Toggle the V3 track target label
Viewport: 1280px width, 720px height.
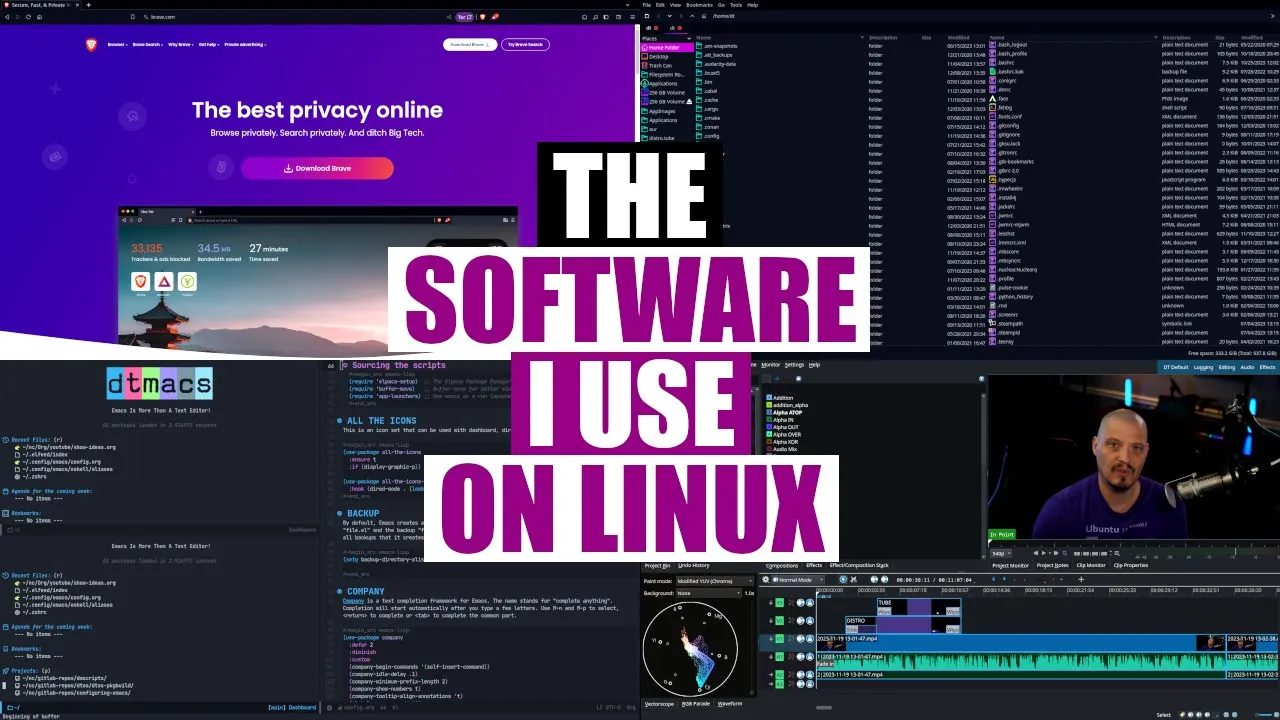780,603
